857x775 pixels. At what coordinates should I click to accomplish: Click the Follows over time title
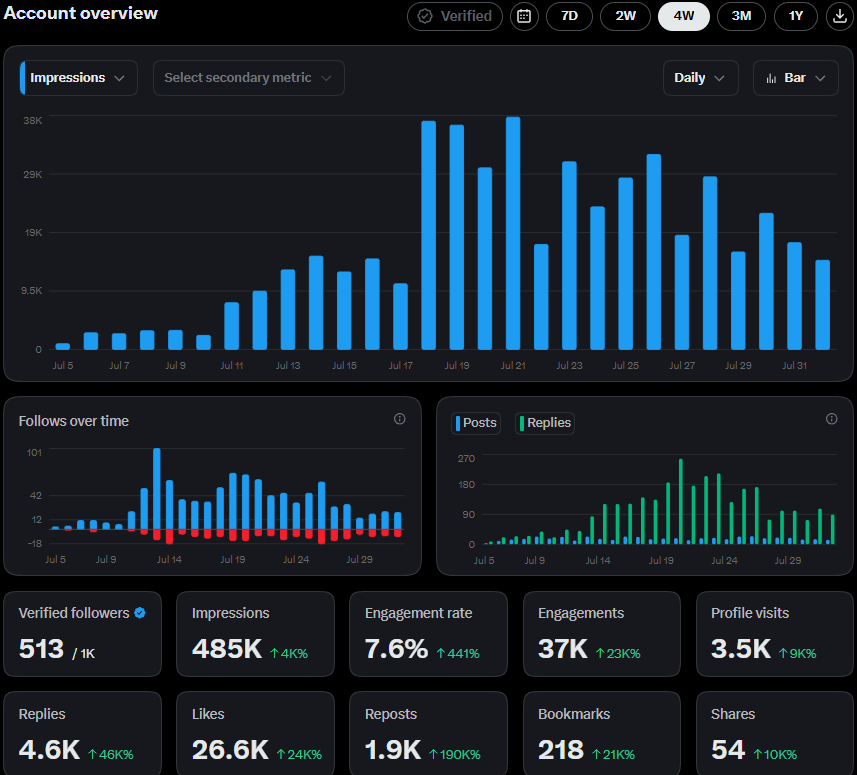coord(74,421)
